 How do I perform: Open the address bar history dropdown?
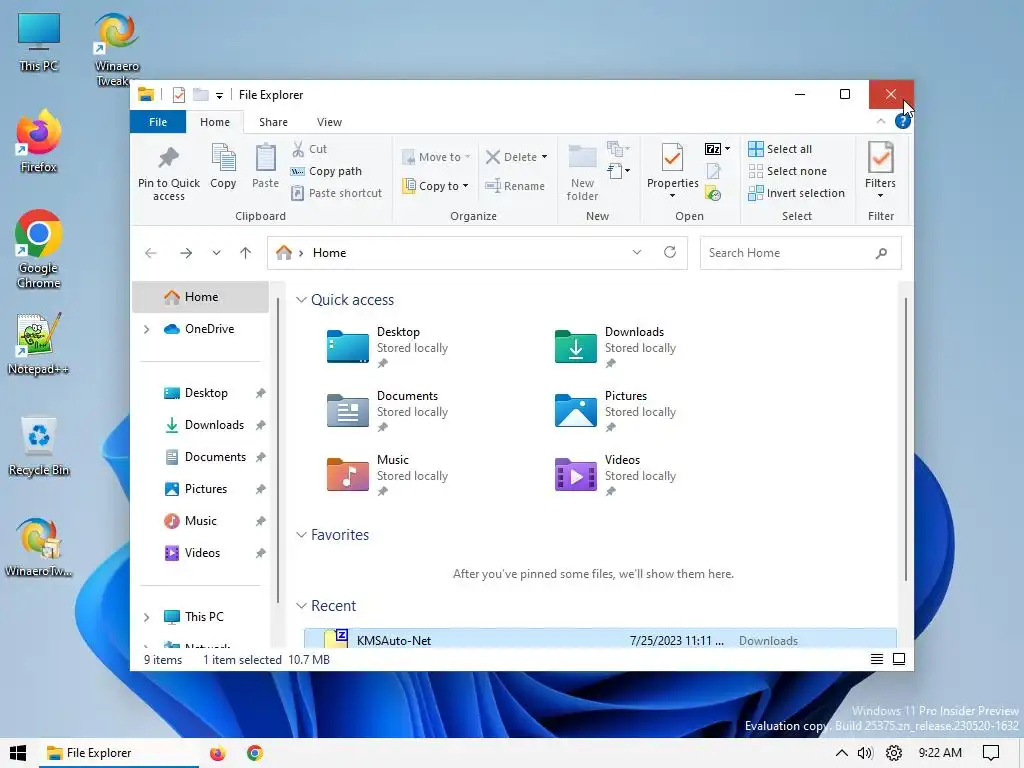point(637,253)
